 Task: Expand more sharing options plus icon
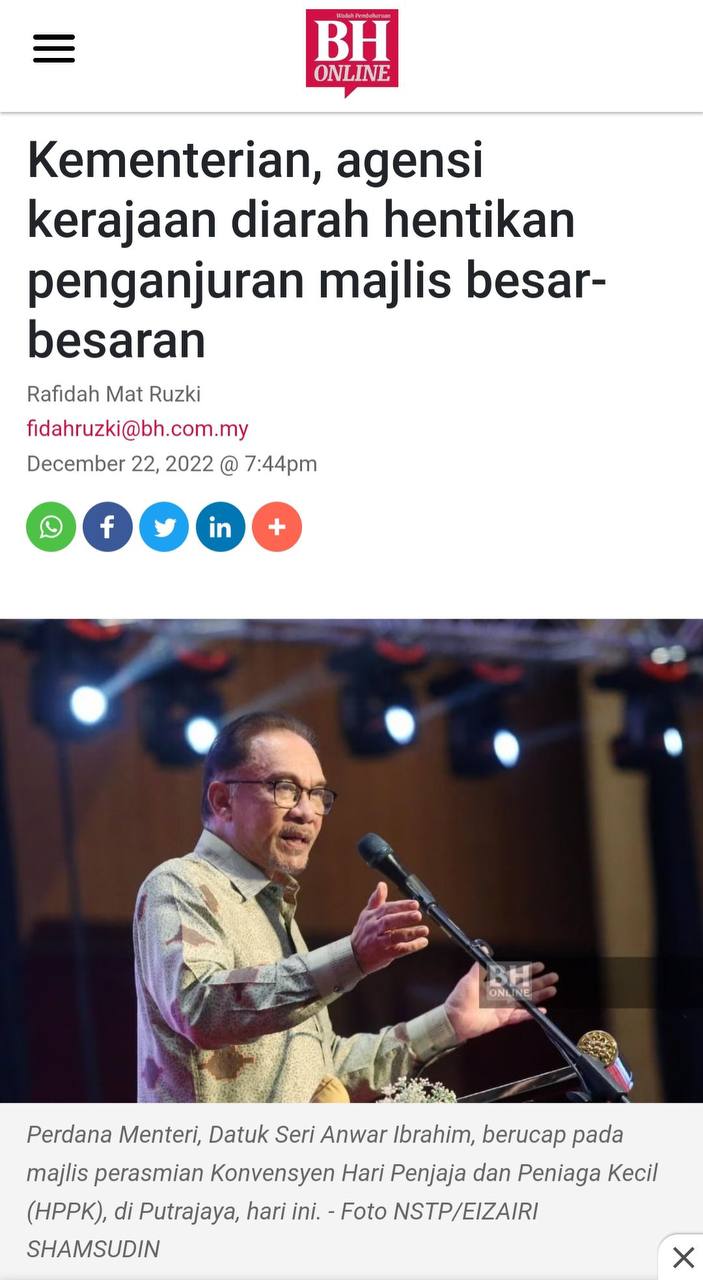click(x=277, y=527)
